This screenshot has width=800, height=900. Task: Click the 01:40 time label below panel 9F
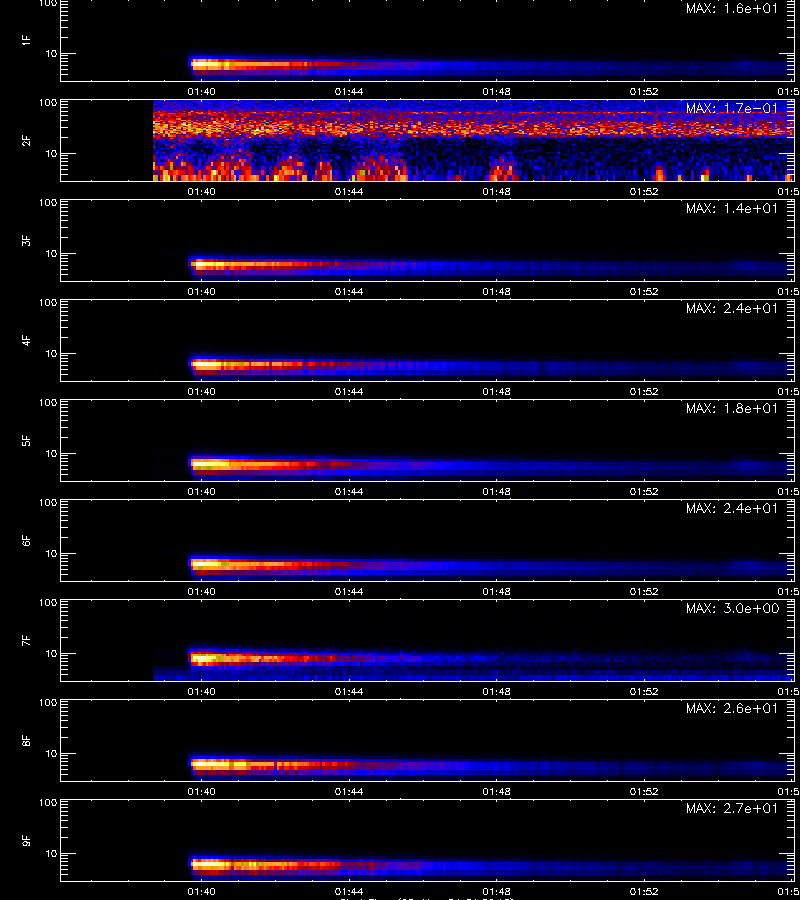(x=201, y=891)
